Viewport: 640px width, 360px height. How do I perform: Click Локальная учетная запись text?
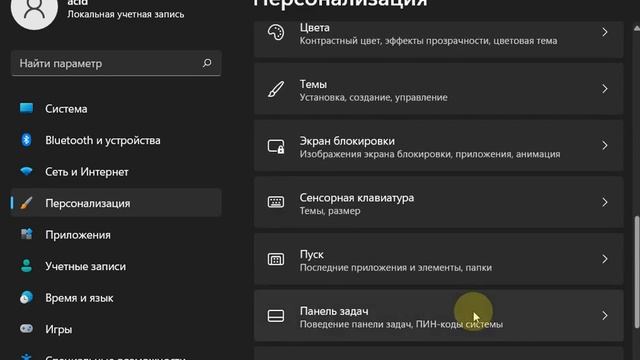point(126,14)
